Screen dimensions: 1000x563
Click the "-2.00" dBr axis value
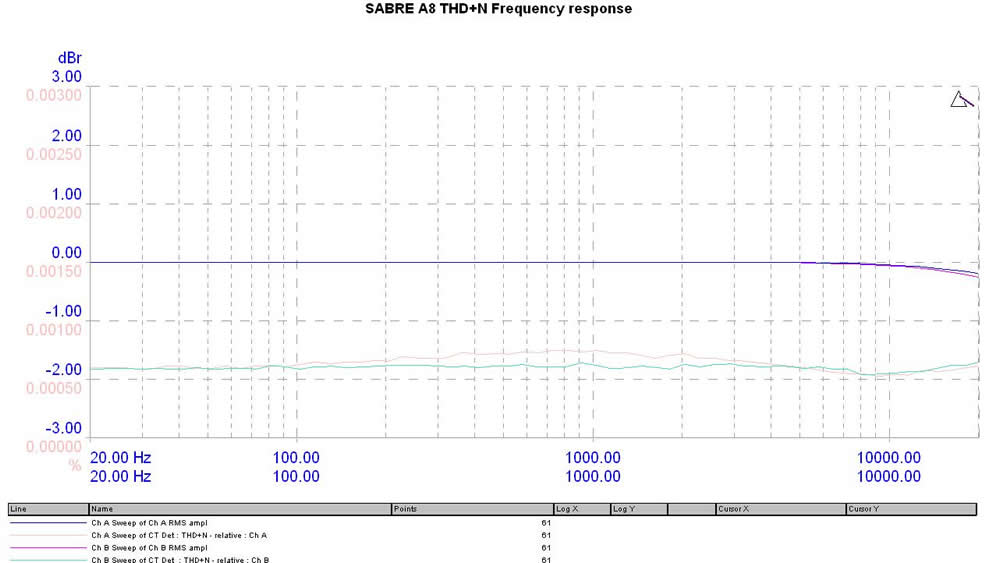63,370
